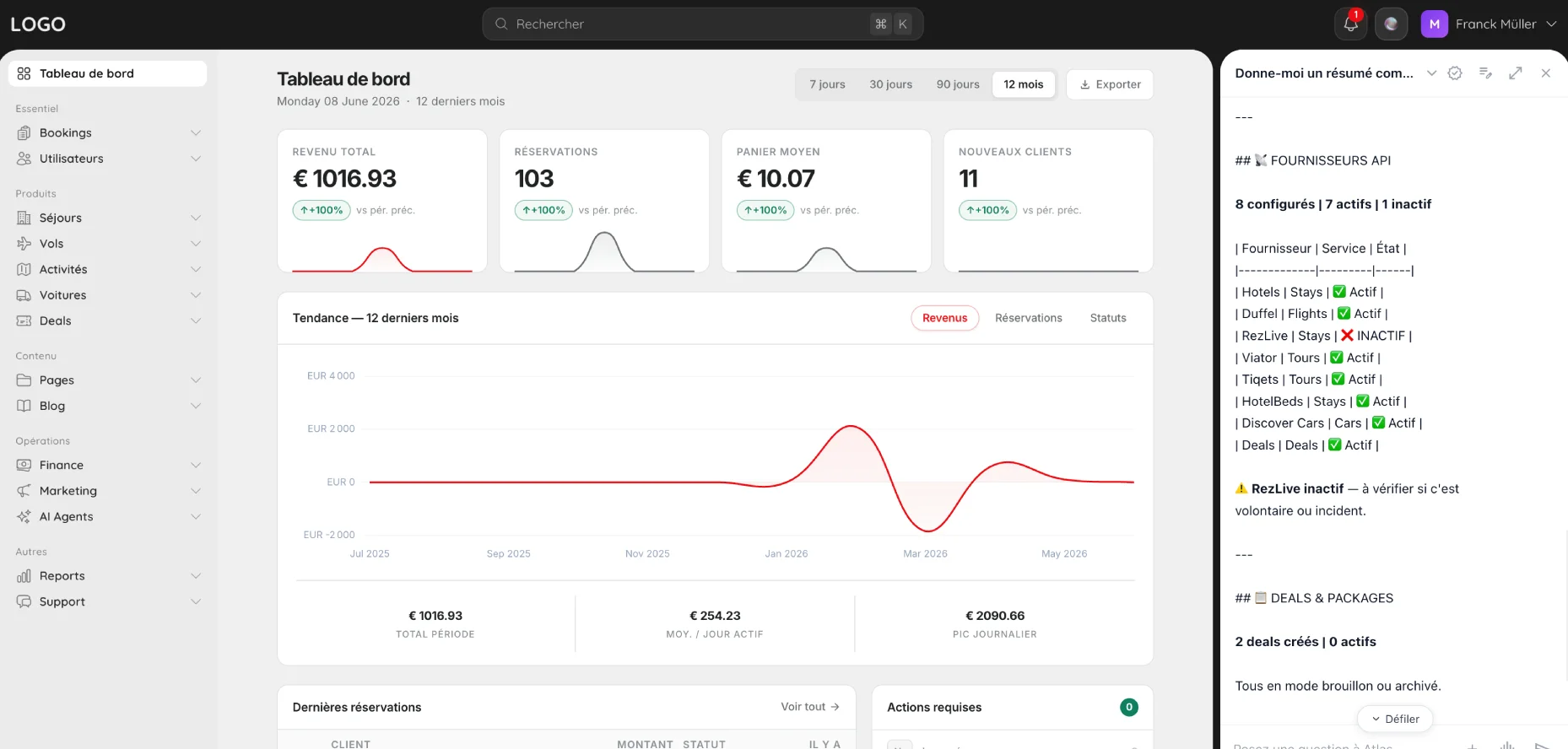Click the green Actions requises count badge
Viewport: 1568px width, 749px height.
[1128, 707]
